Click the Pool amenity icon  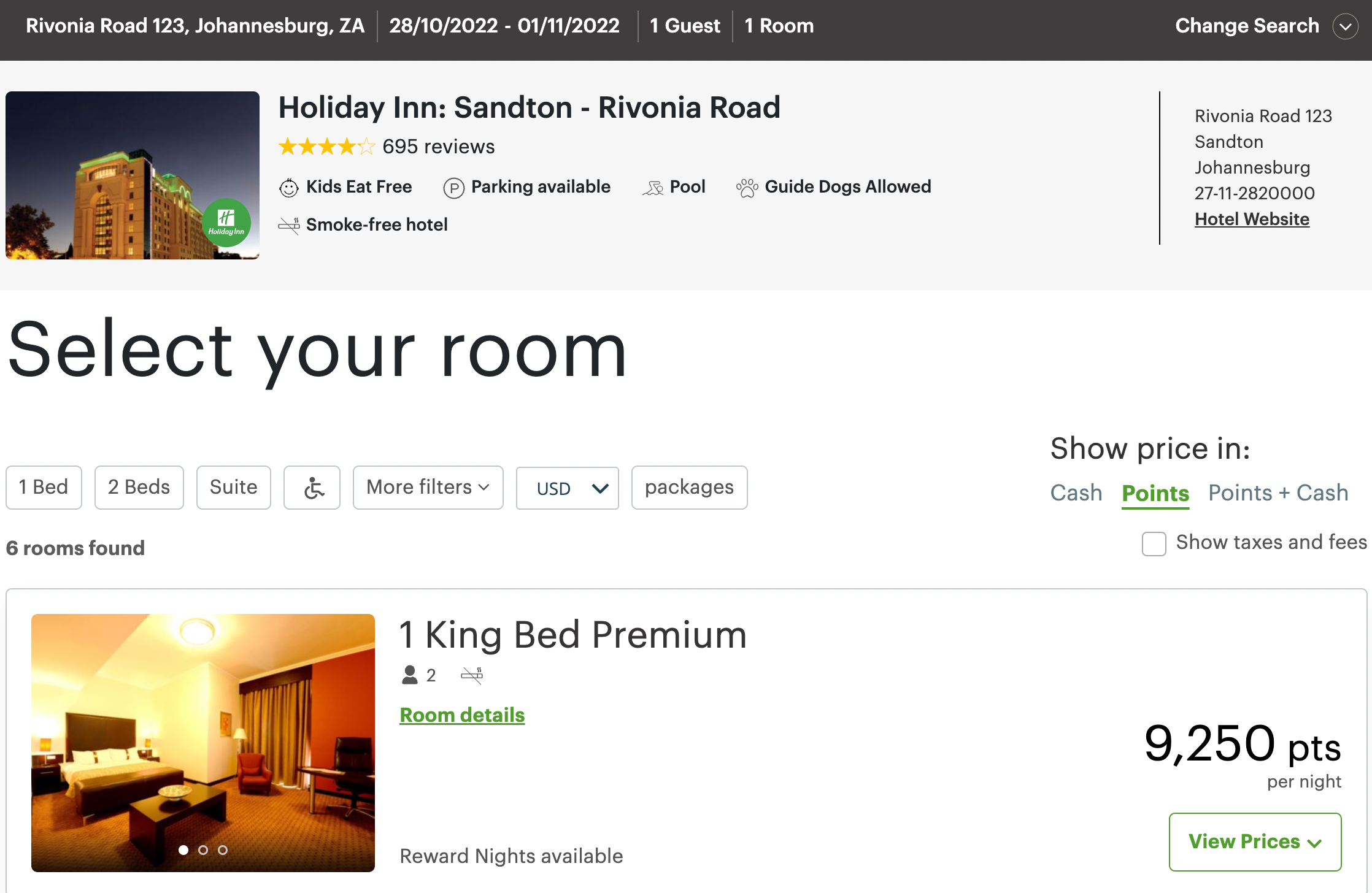click(x=654, y=188)
